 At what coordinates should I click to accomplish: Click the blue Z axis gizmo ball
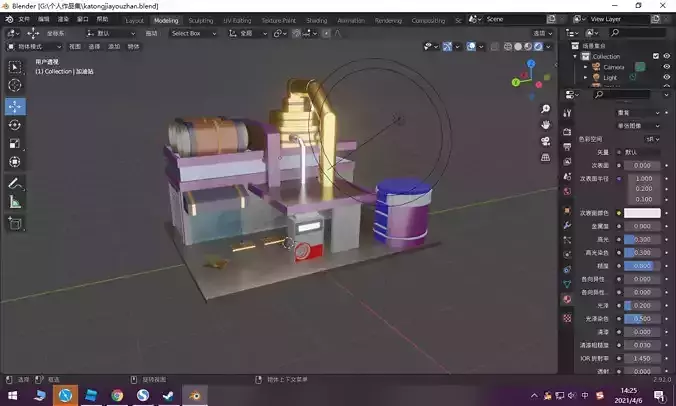coord(531,64)
